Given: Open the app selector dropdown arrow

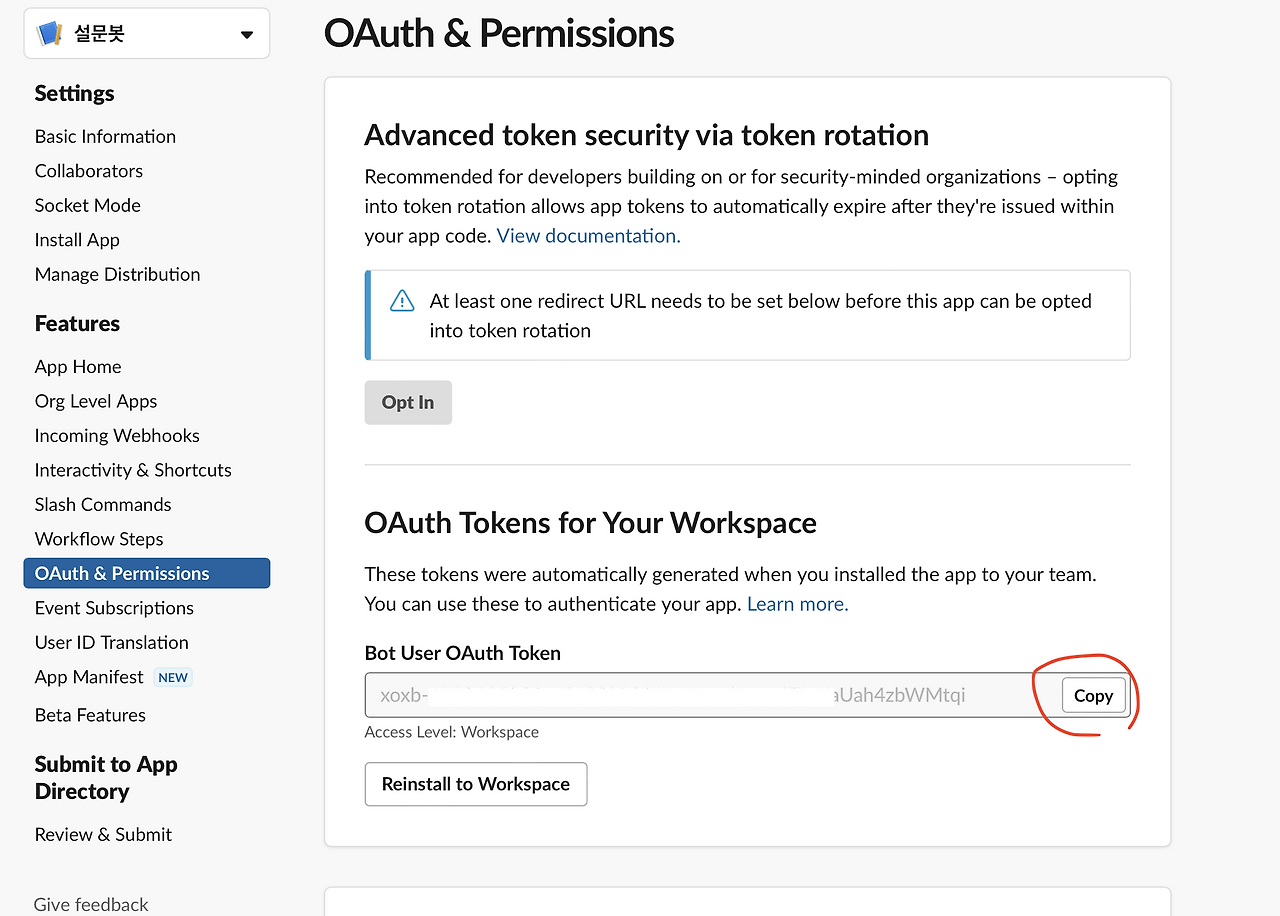Looking at the screenshot, I should coord(247,35).
